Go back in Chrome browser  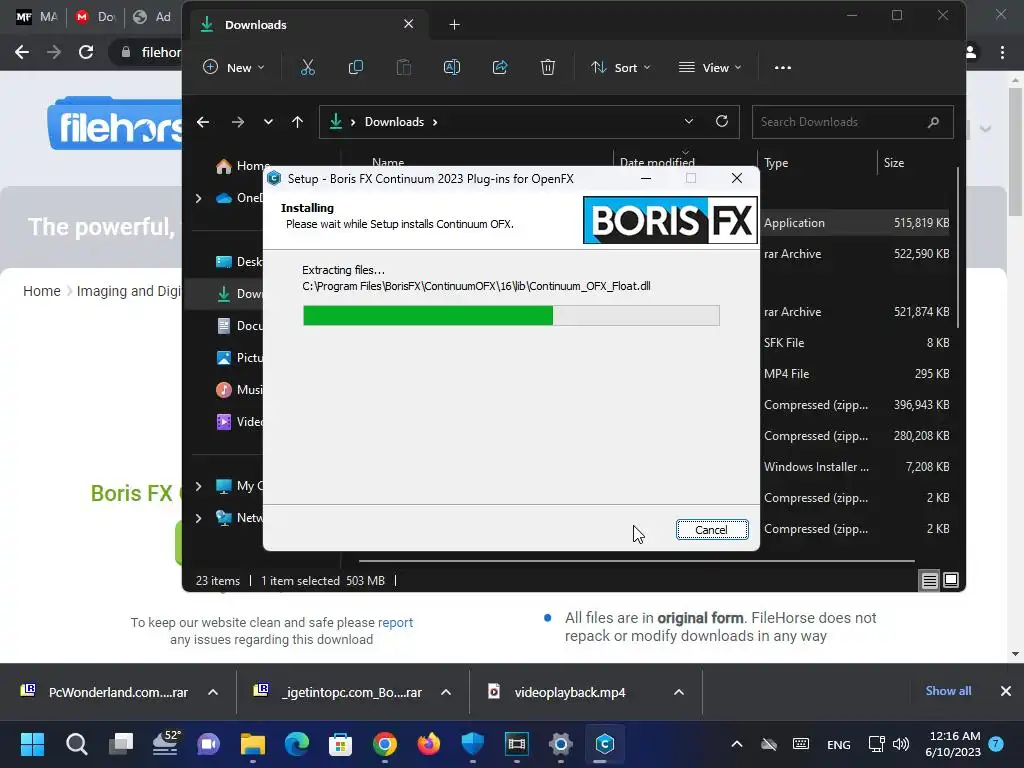22,52
